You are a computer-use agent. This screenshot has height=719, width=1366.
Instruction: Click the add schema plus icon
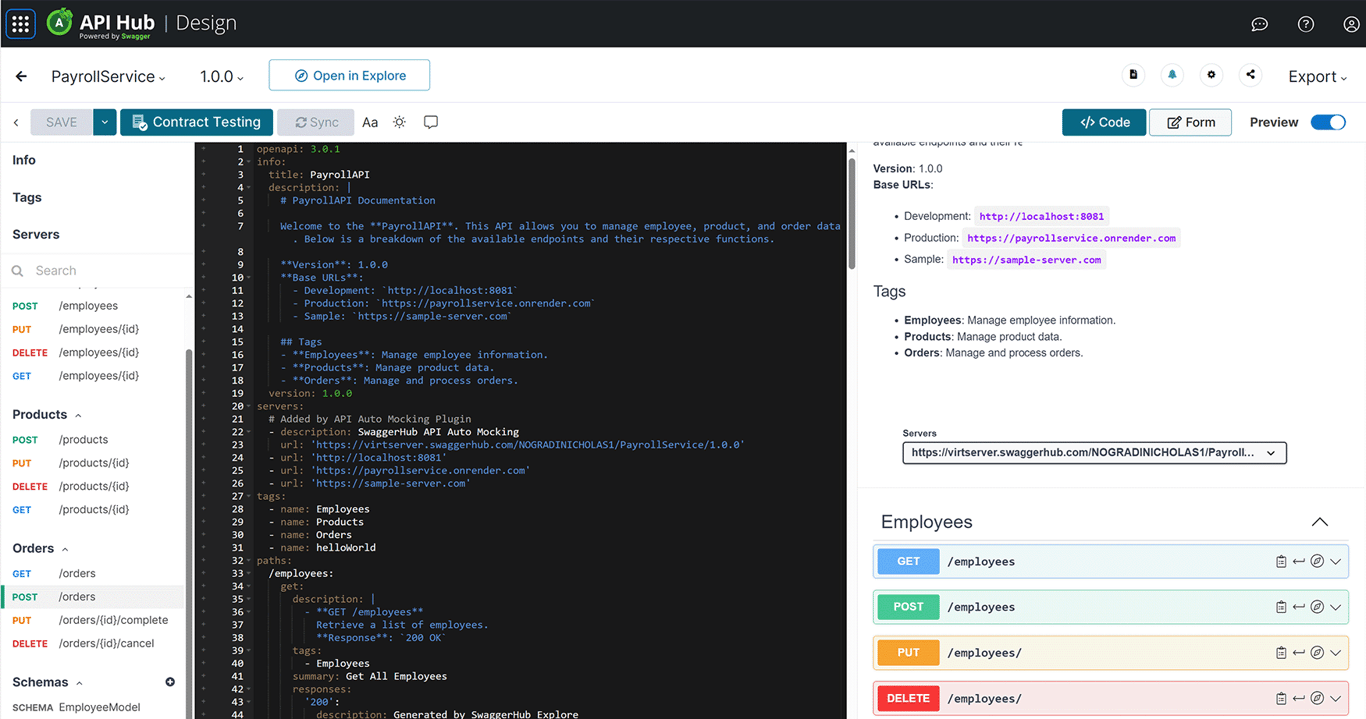[x=170, y=682]
